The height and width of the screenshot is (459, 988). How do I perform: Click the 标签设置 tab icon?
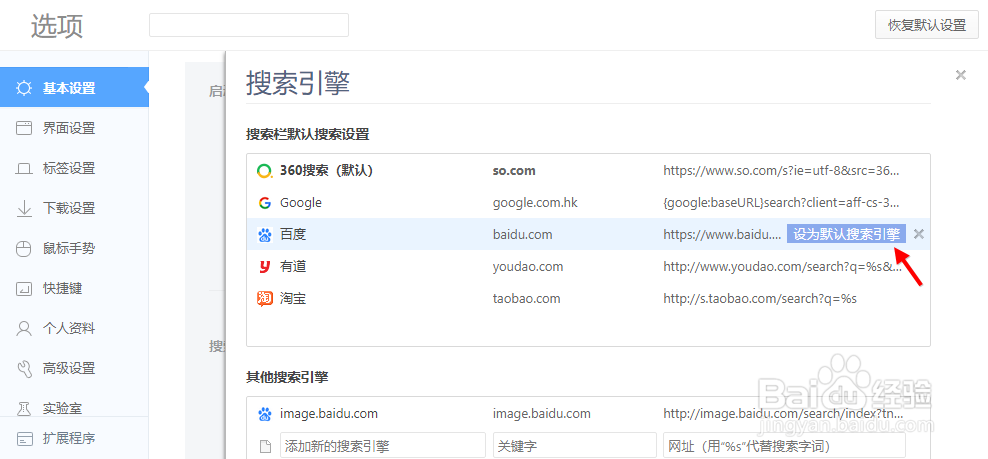click(24, 168)
